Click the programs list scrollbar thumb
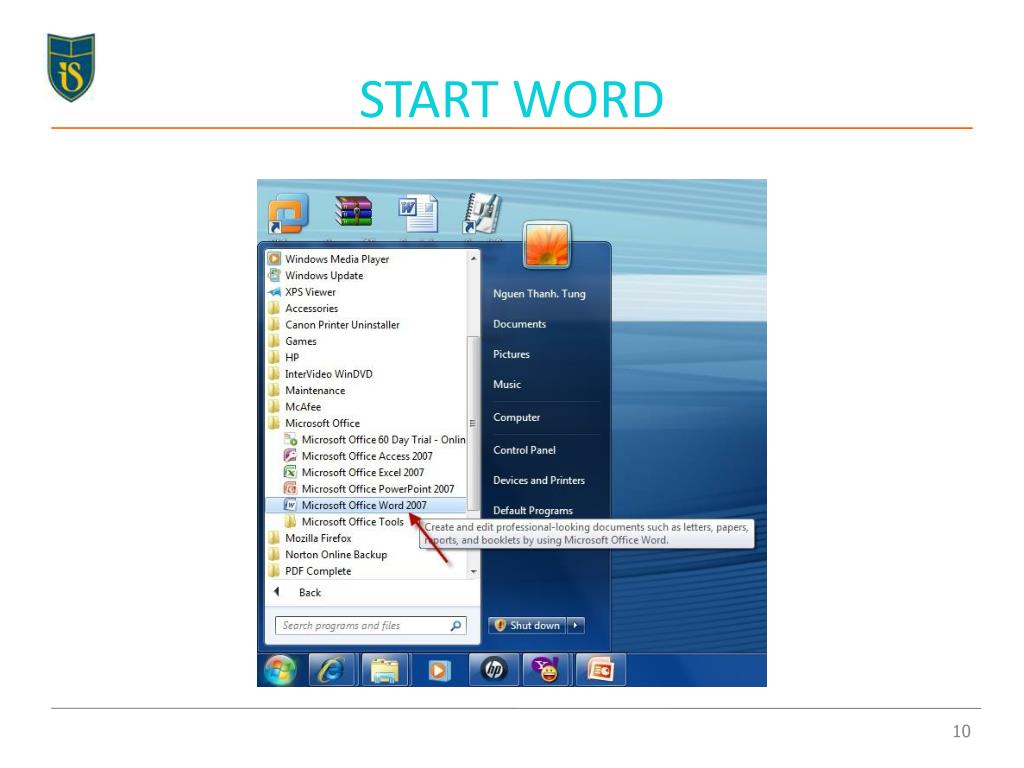The image size is (1024, 768). (473, 423)
